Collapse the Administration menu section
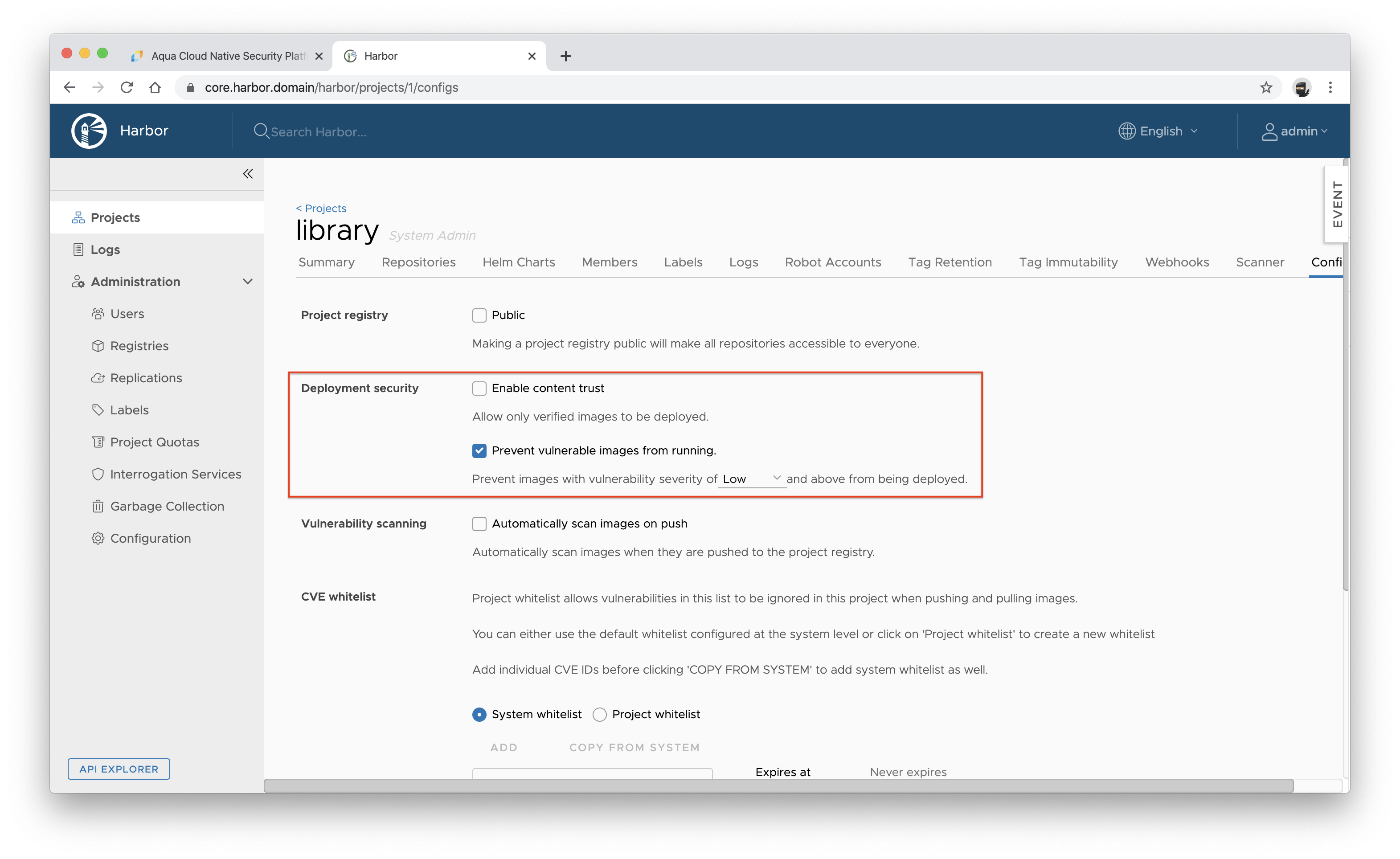Screen dimensions: 1400x859 247,282
